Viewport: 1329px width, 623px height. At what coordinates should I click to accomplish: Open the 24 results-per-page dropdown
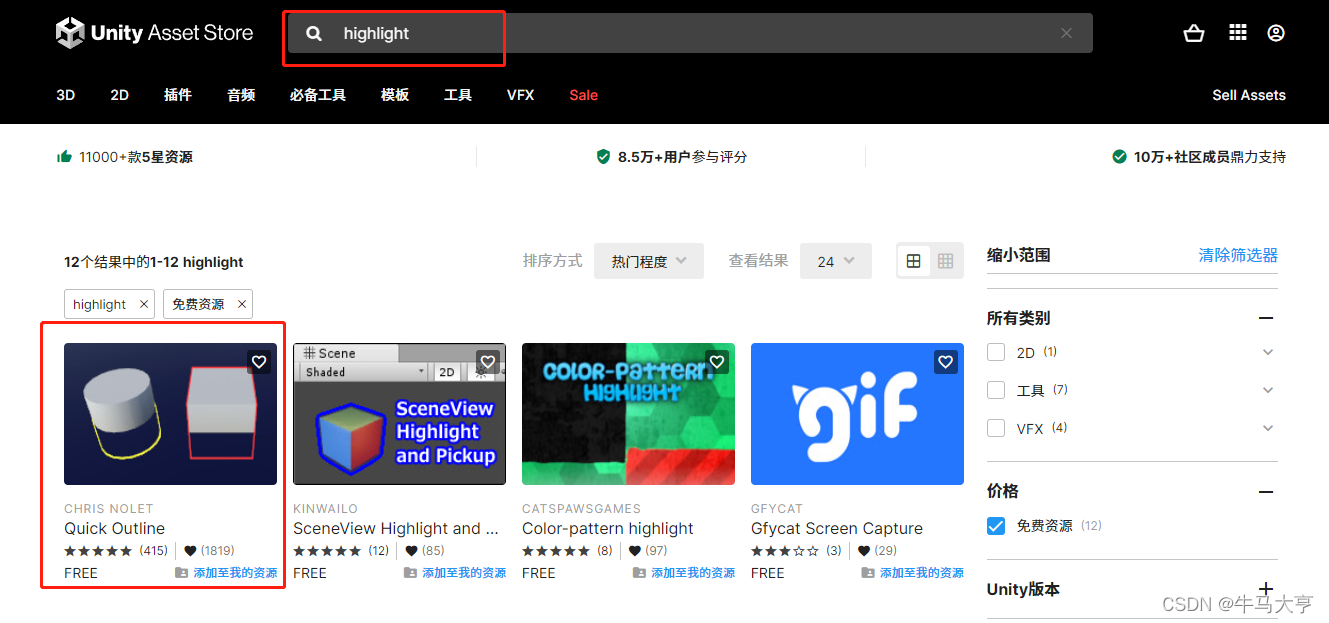click(x=836, y=261)
